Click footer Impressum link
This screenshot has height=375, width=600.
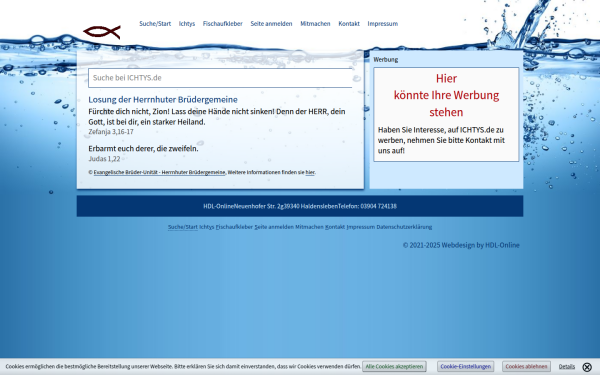(360, 227)
